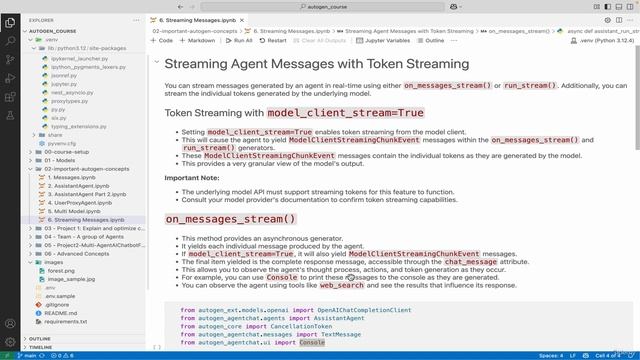Toggle the bottom panel visibility

click(x=619, y=7)
